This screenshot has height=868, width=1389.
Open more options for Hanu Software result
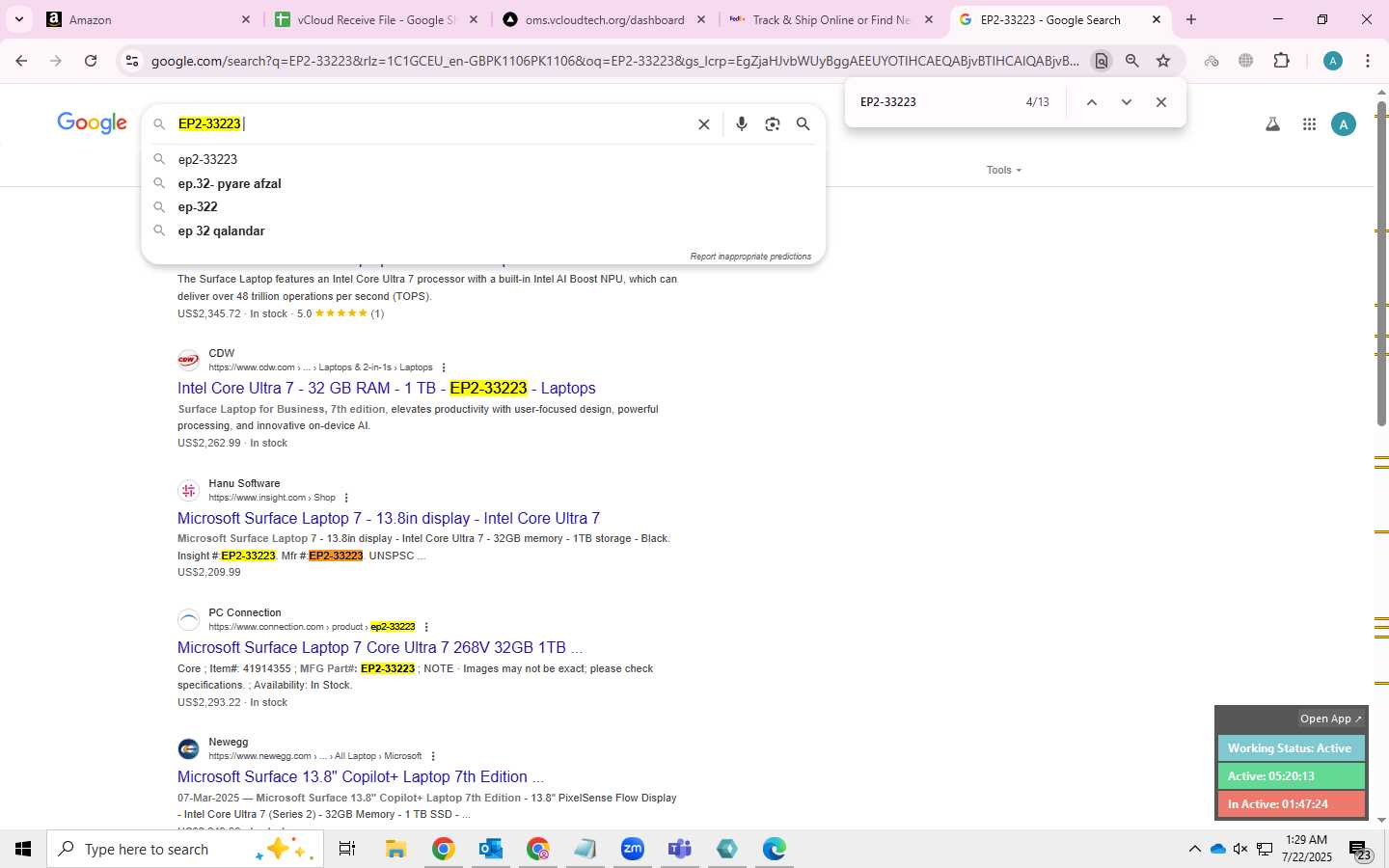pyautogui.click(x=346, y=498)
